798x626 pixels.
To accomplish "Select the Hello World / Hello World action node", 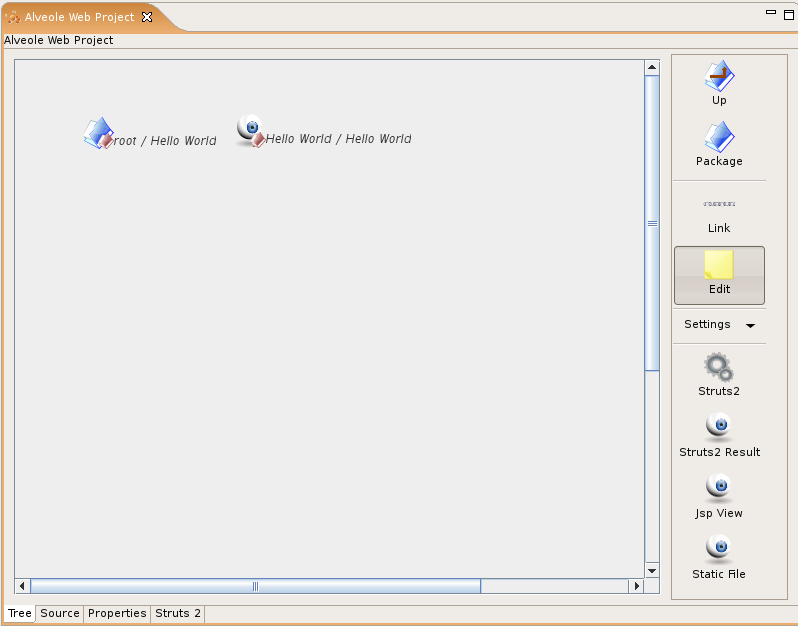I will [251, 131].
